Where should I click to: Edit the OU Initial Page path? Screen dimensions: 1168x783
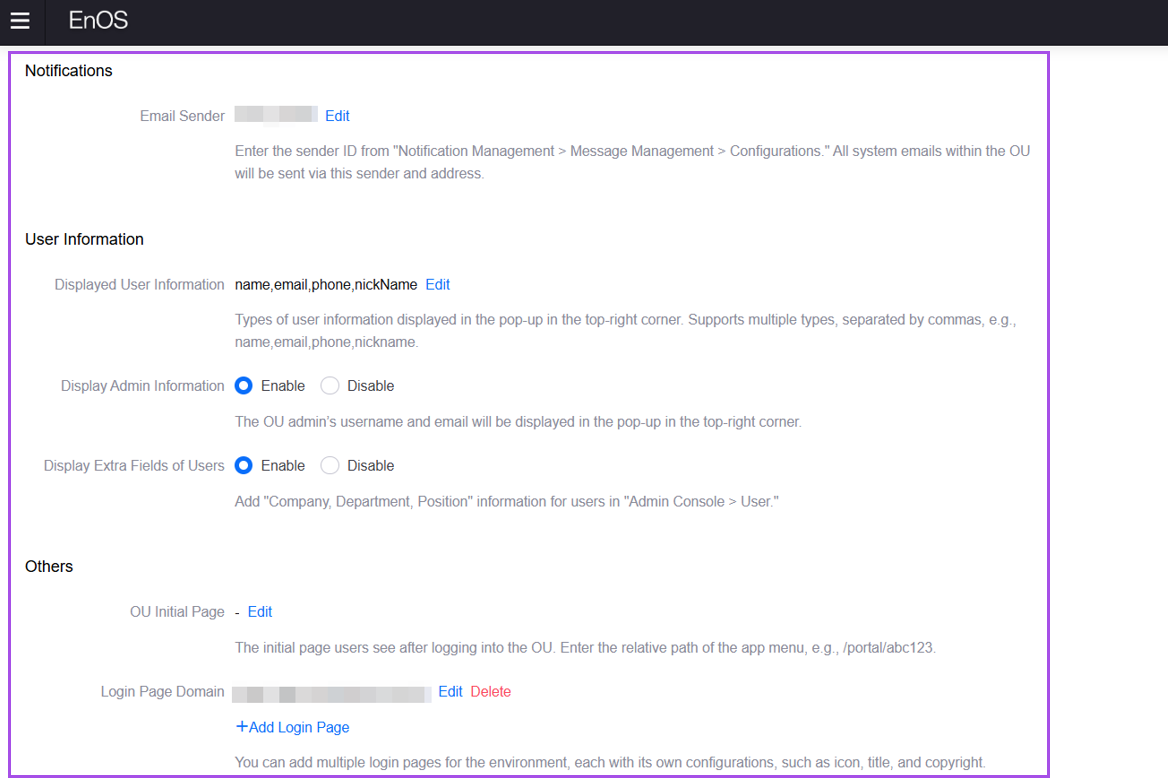point(260,612)
